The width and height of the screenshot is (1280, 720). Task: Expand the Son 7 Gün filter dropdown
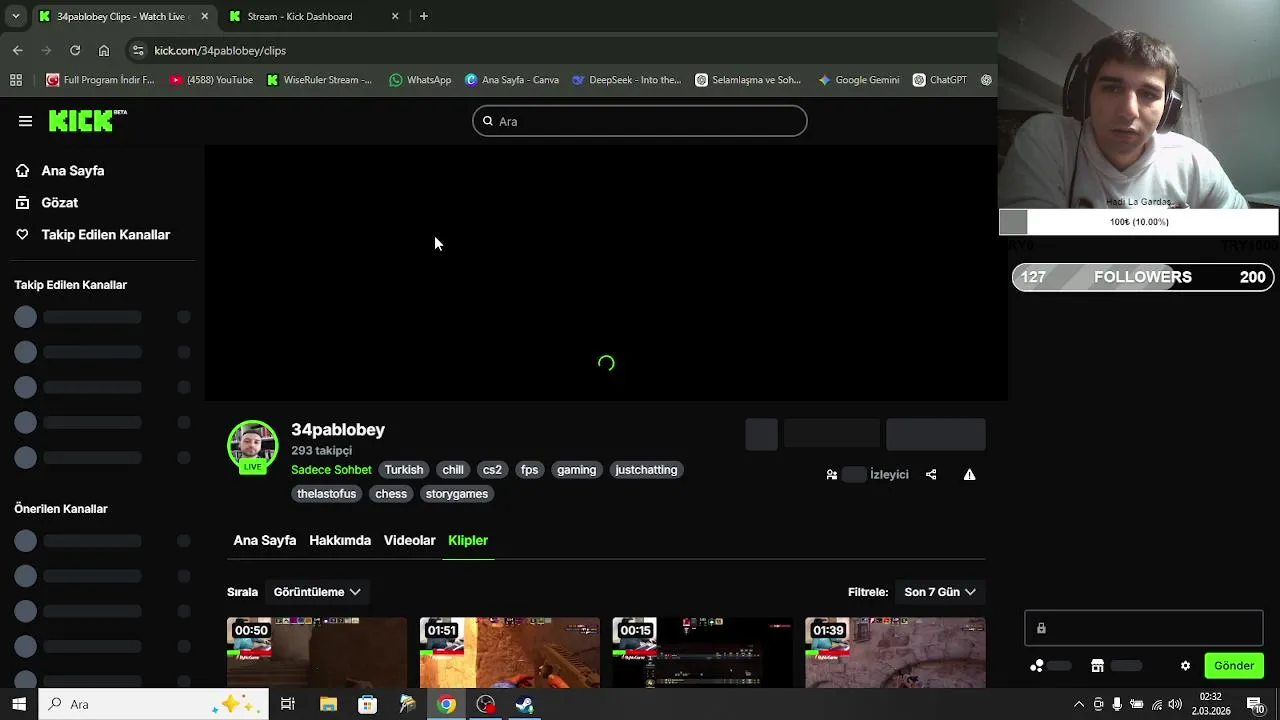point(940,592)
